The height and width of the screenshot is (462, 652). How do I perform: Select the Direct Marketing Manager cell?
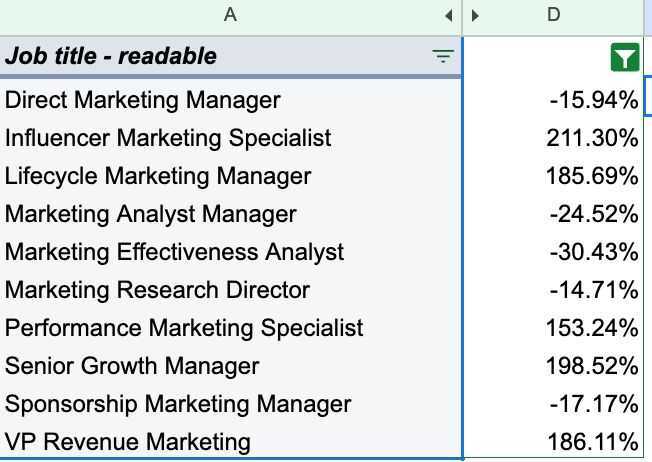231,100
